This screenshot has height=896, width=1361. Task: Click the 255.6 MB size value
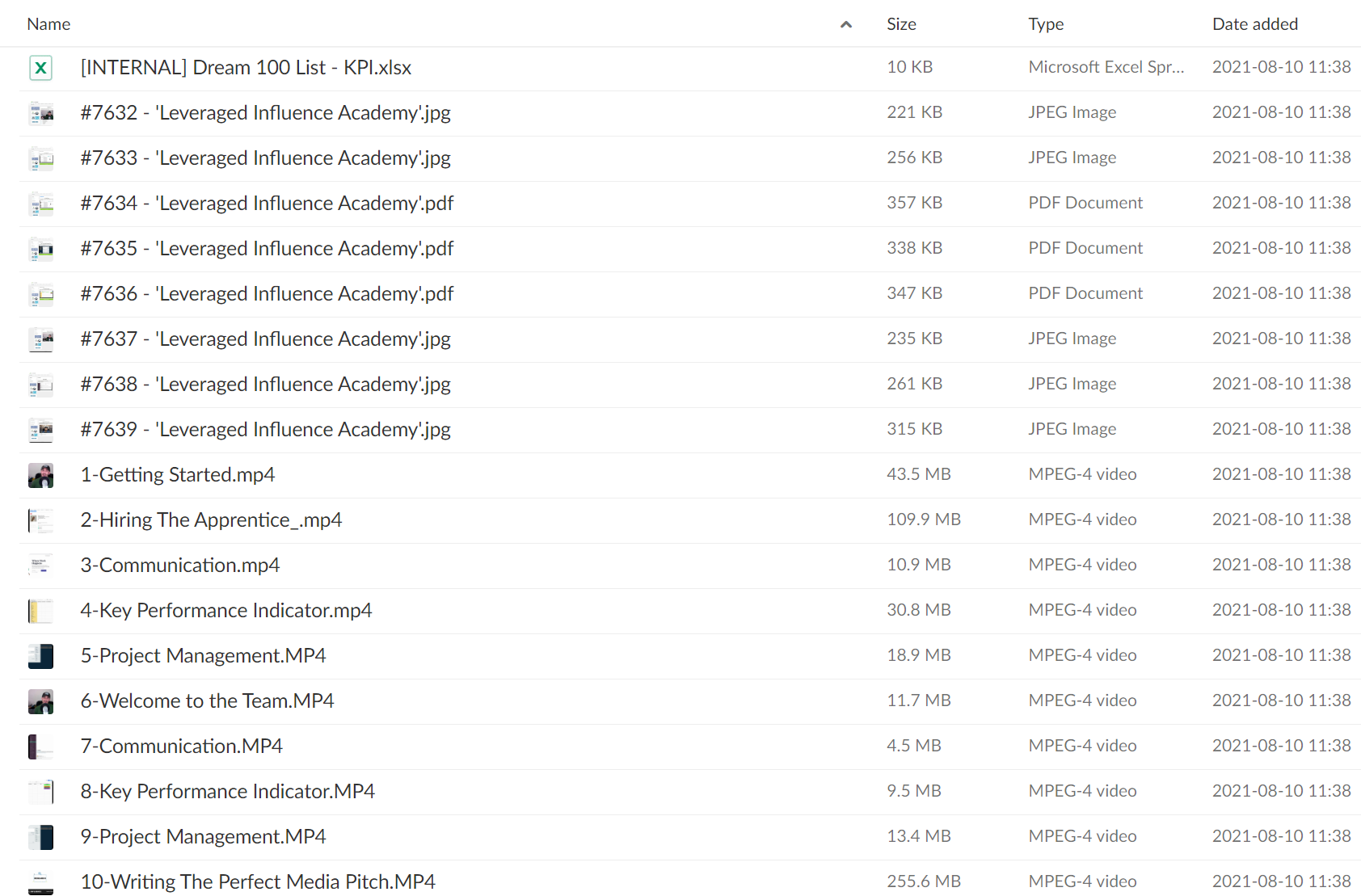[x=923, y=881]
